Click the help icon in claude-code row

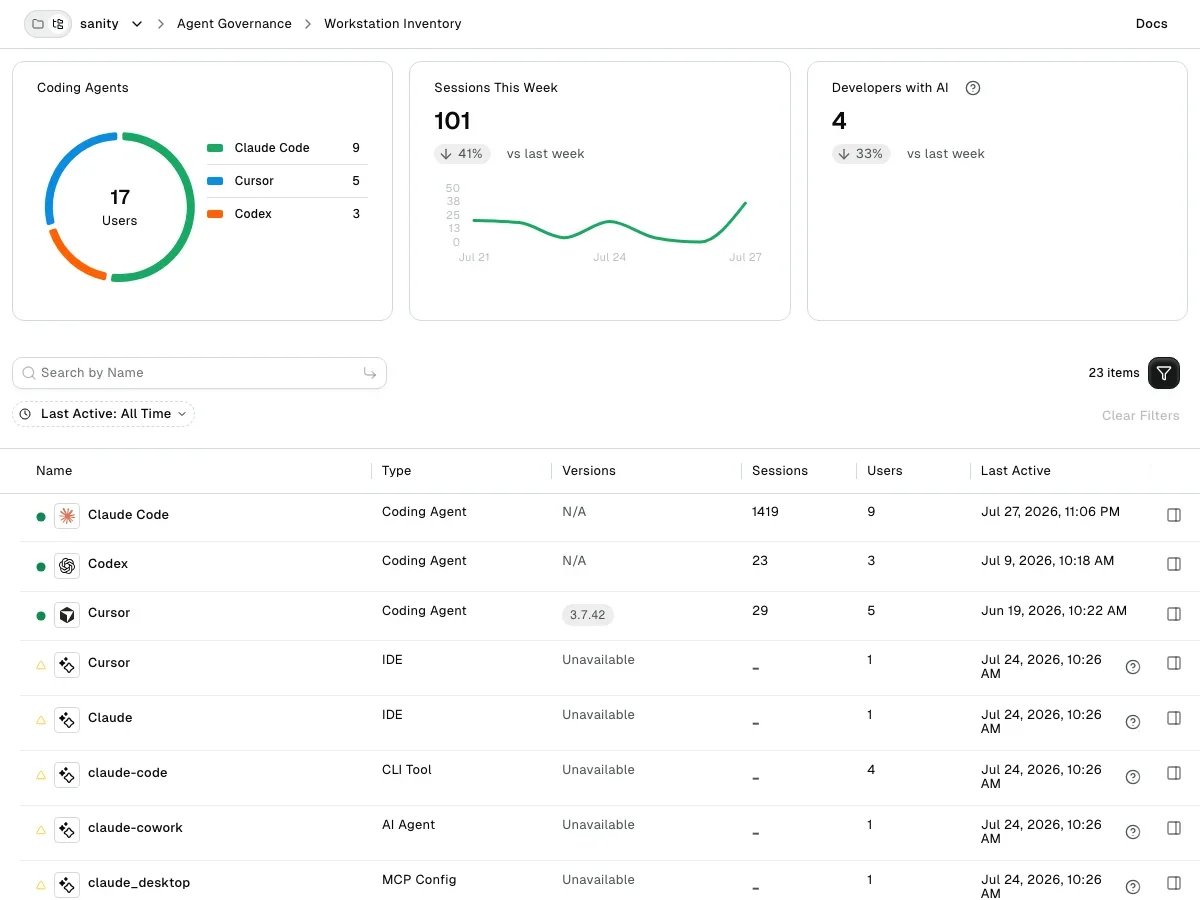1133,777
